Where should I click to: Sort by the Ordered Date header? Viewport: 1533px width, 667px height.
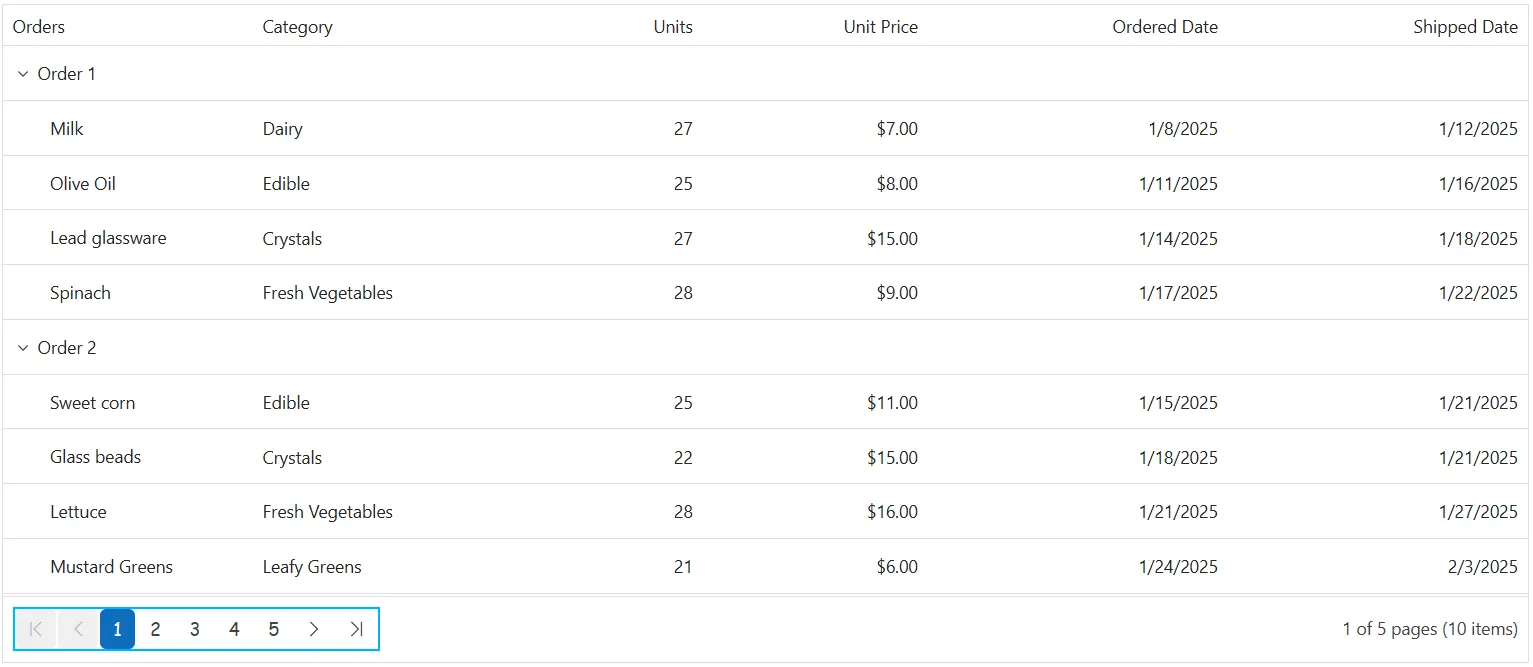1165,27
